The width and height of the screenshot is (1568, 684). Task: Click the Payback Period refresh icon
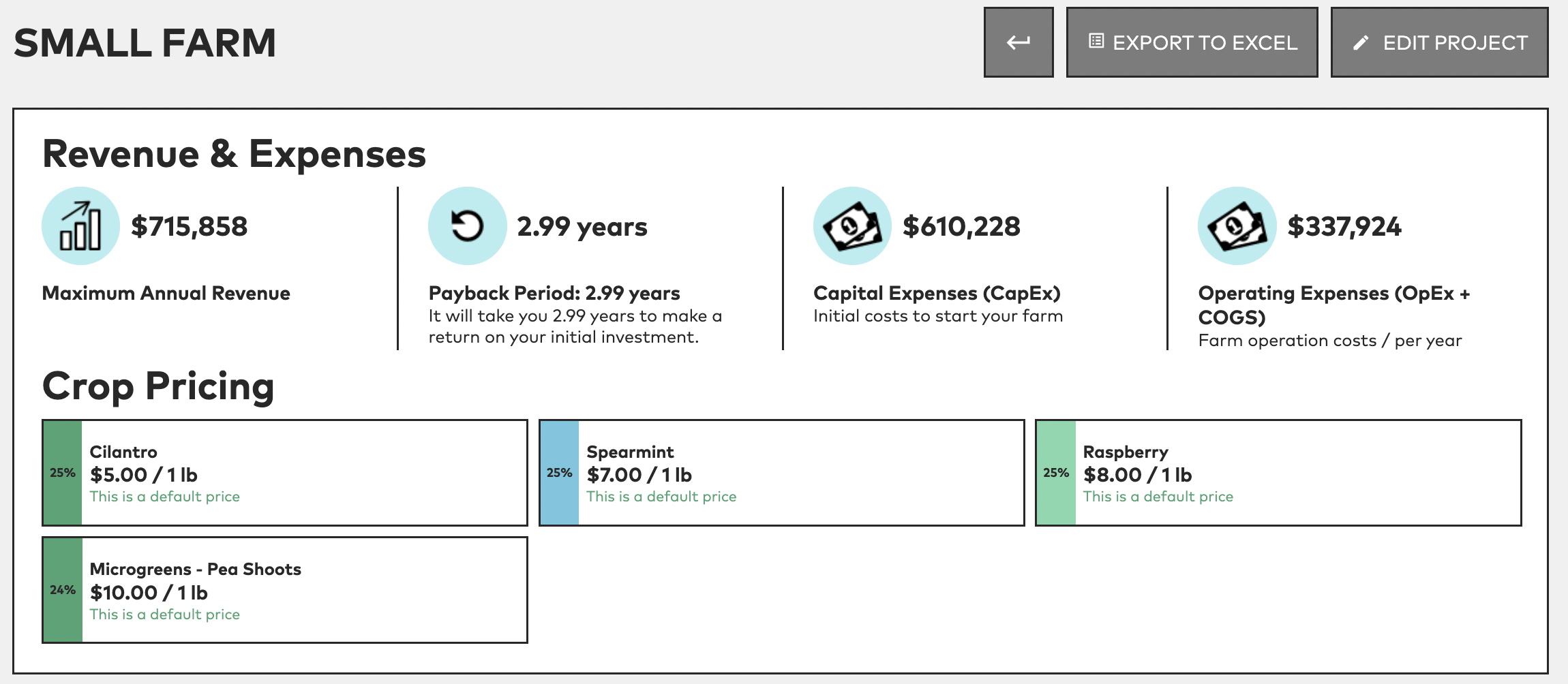point(467,226)
